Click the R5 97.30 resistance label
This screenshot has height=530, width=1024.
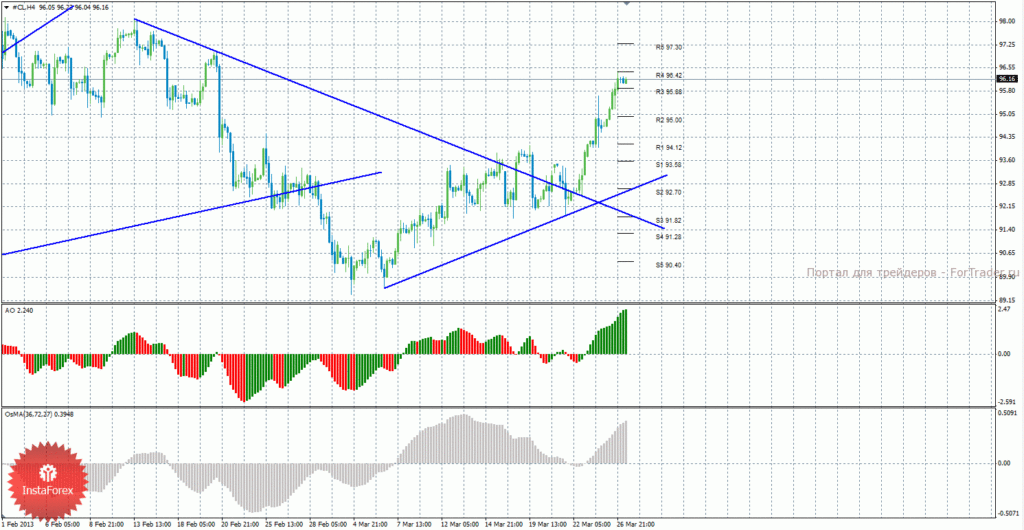pyautogui.click(x=669, y=48)
